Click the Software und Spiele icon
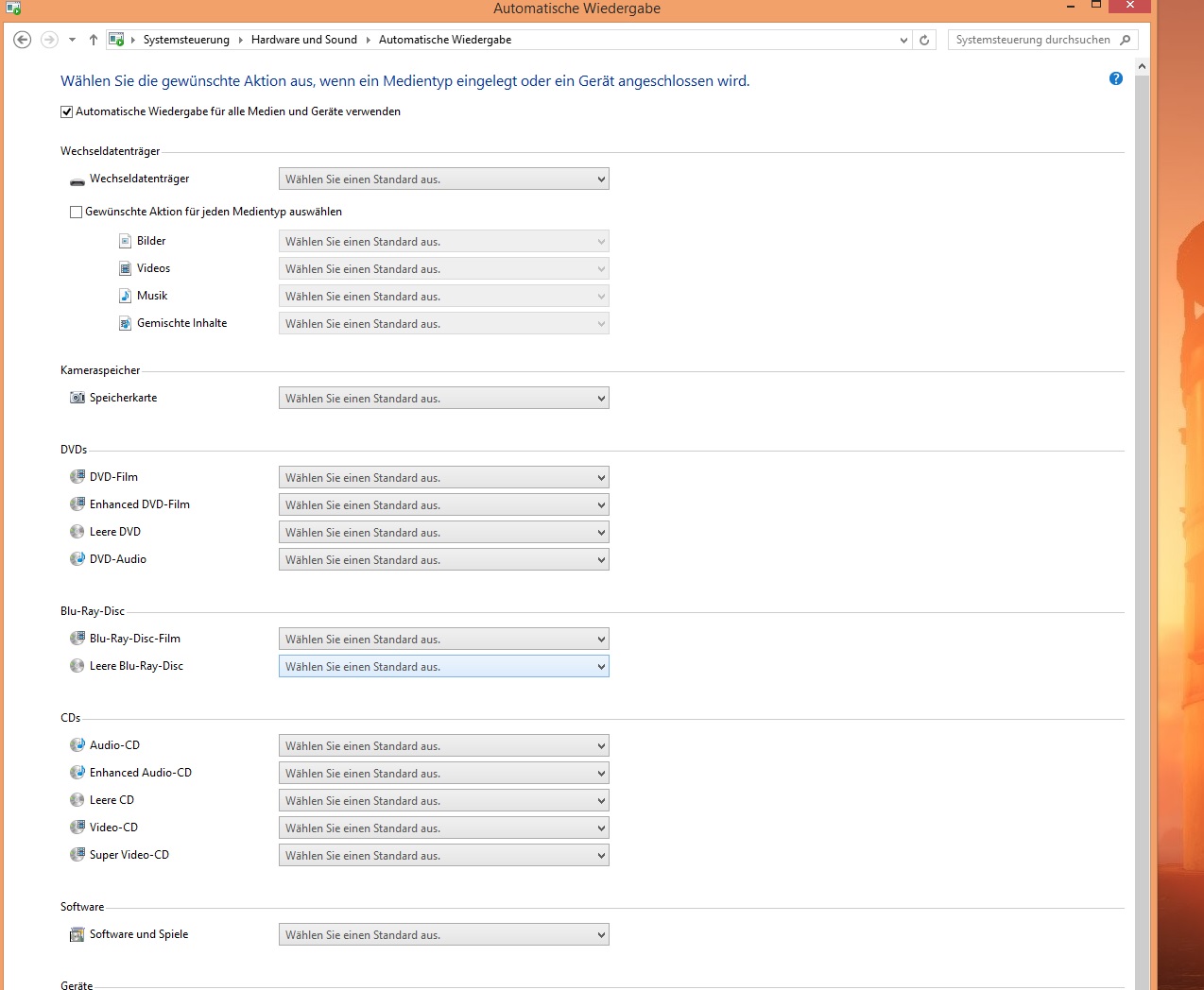The height and width of the screenshot is (990, 1204). 77,934
